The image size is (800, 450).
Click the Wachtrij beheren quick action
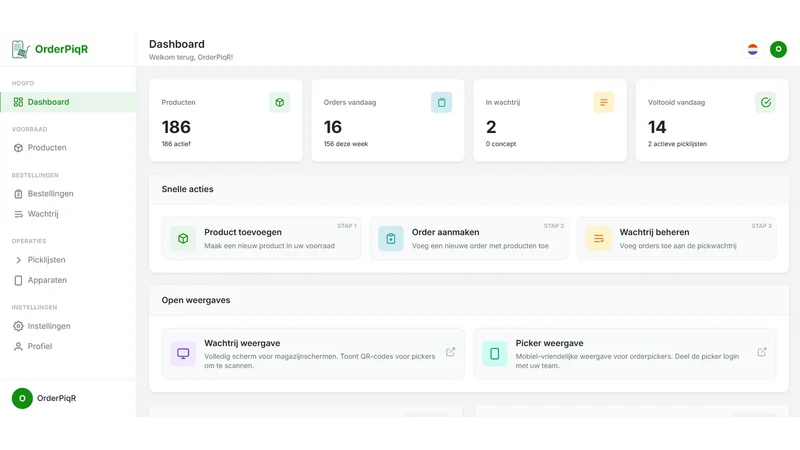coord(677,238)
